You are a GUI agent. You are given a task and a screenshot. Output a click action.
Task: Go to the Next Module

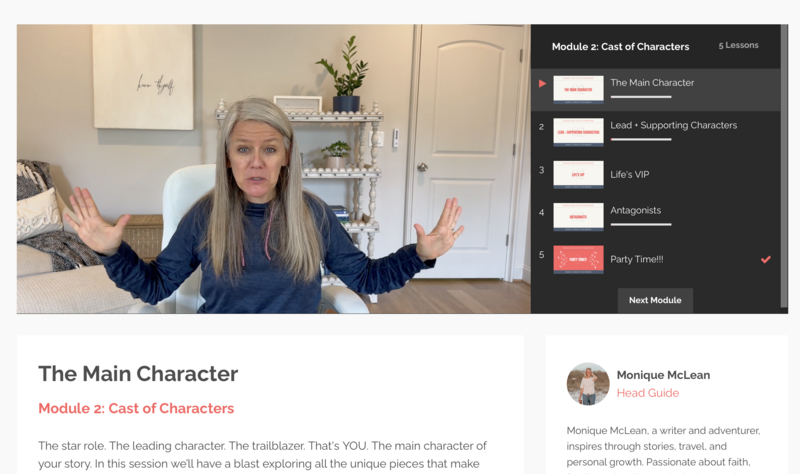(655, 301)
